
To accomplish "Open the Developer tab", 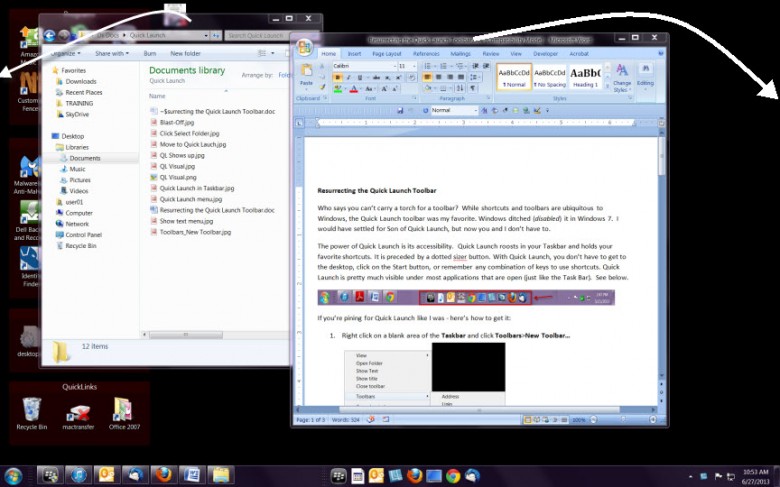I will click(x=546, y=54).
